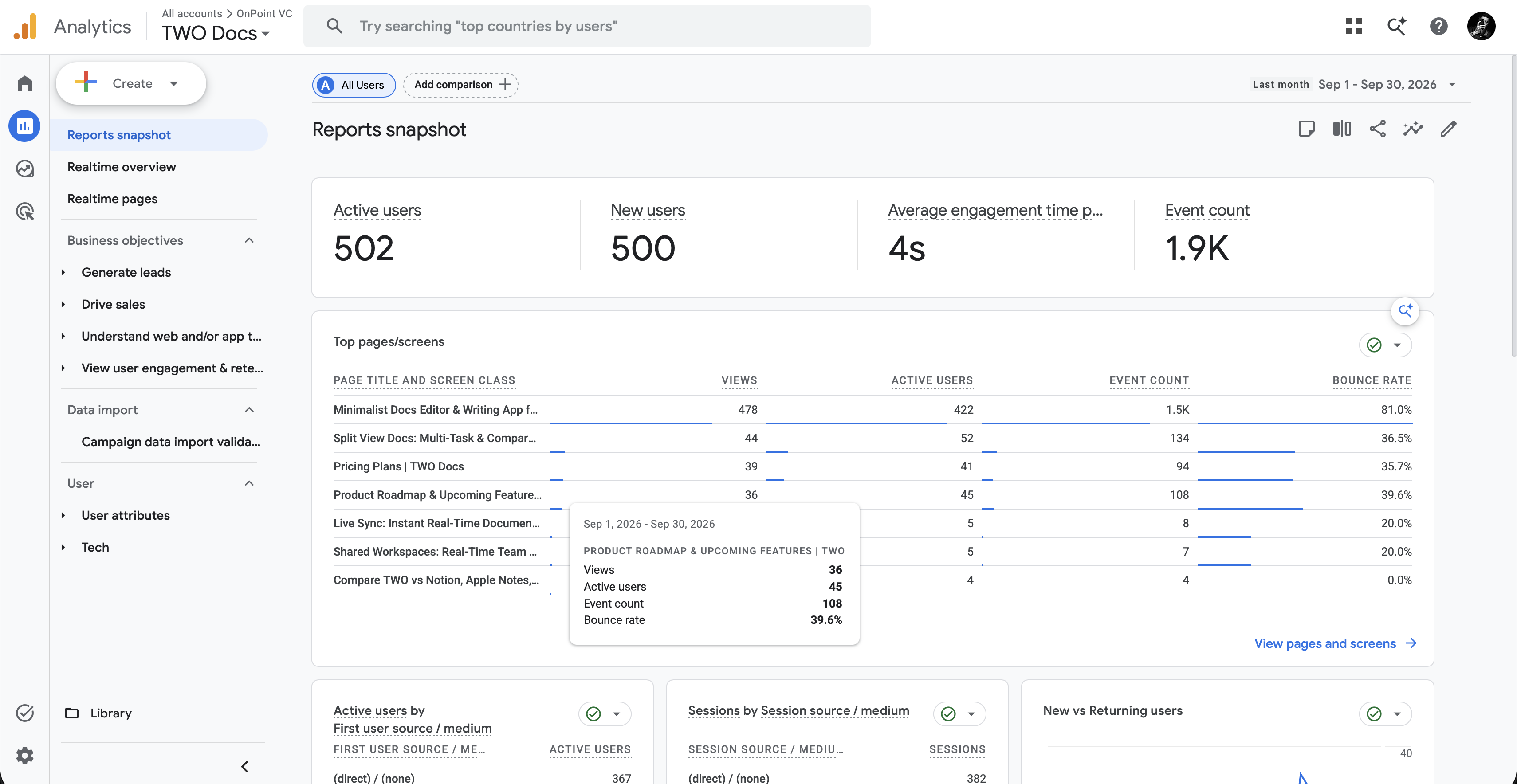Open the Explore icon in left rail
The height and width of the screenshot is (784, 1517).
25,169
